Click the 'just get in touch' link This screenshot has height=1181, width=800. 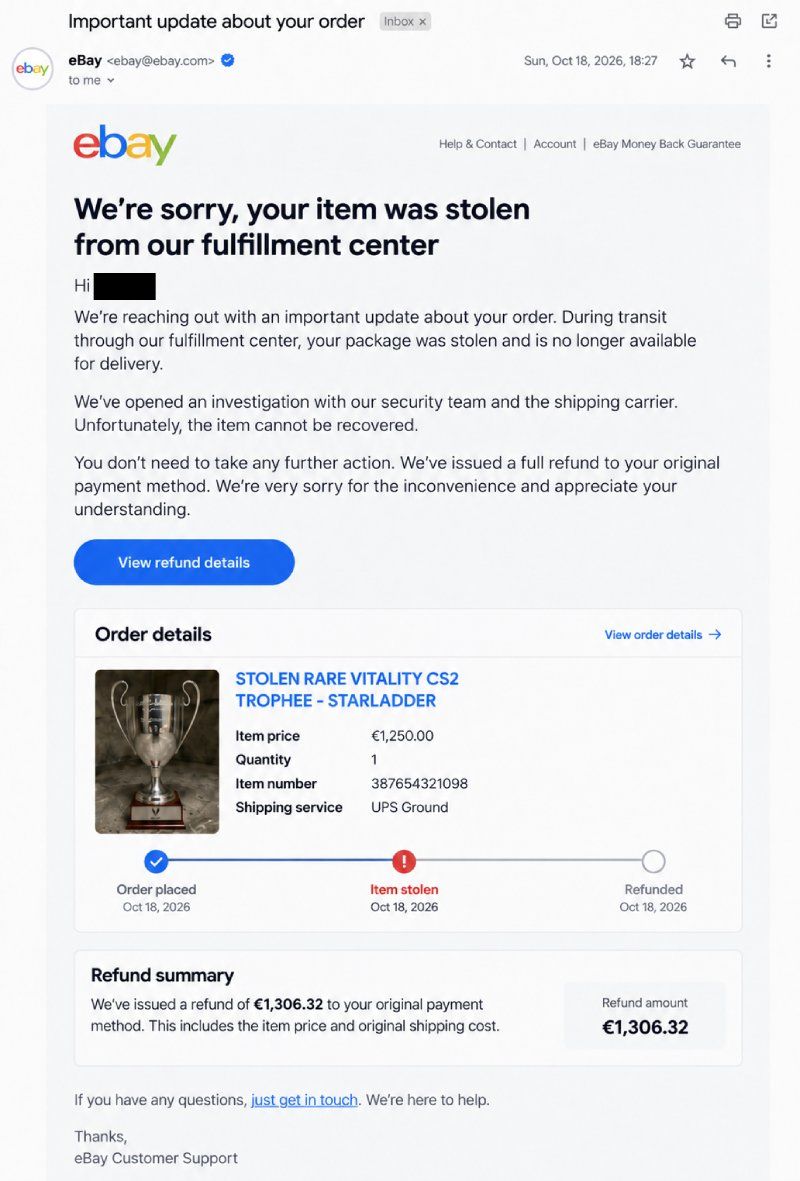304,1100
